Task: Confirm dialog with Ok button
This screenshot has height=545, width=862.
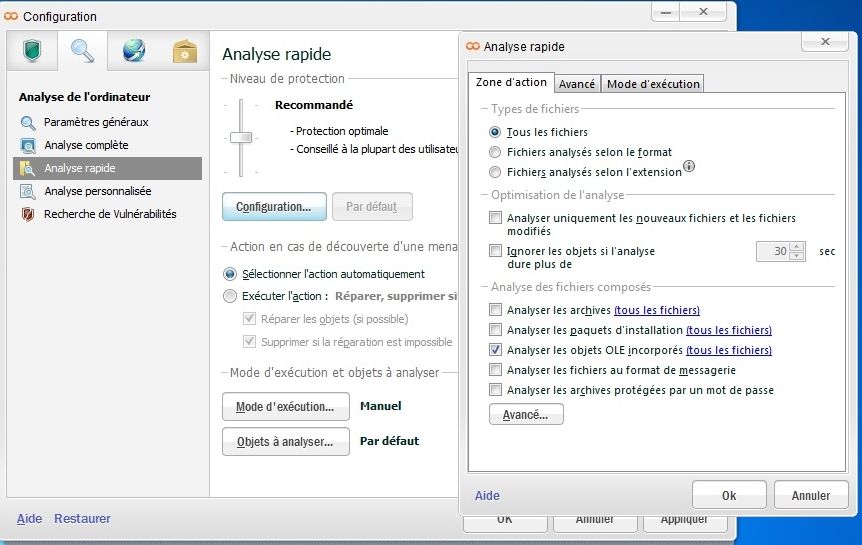Action: tap(730, 496)
